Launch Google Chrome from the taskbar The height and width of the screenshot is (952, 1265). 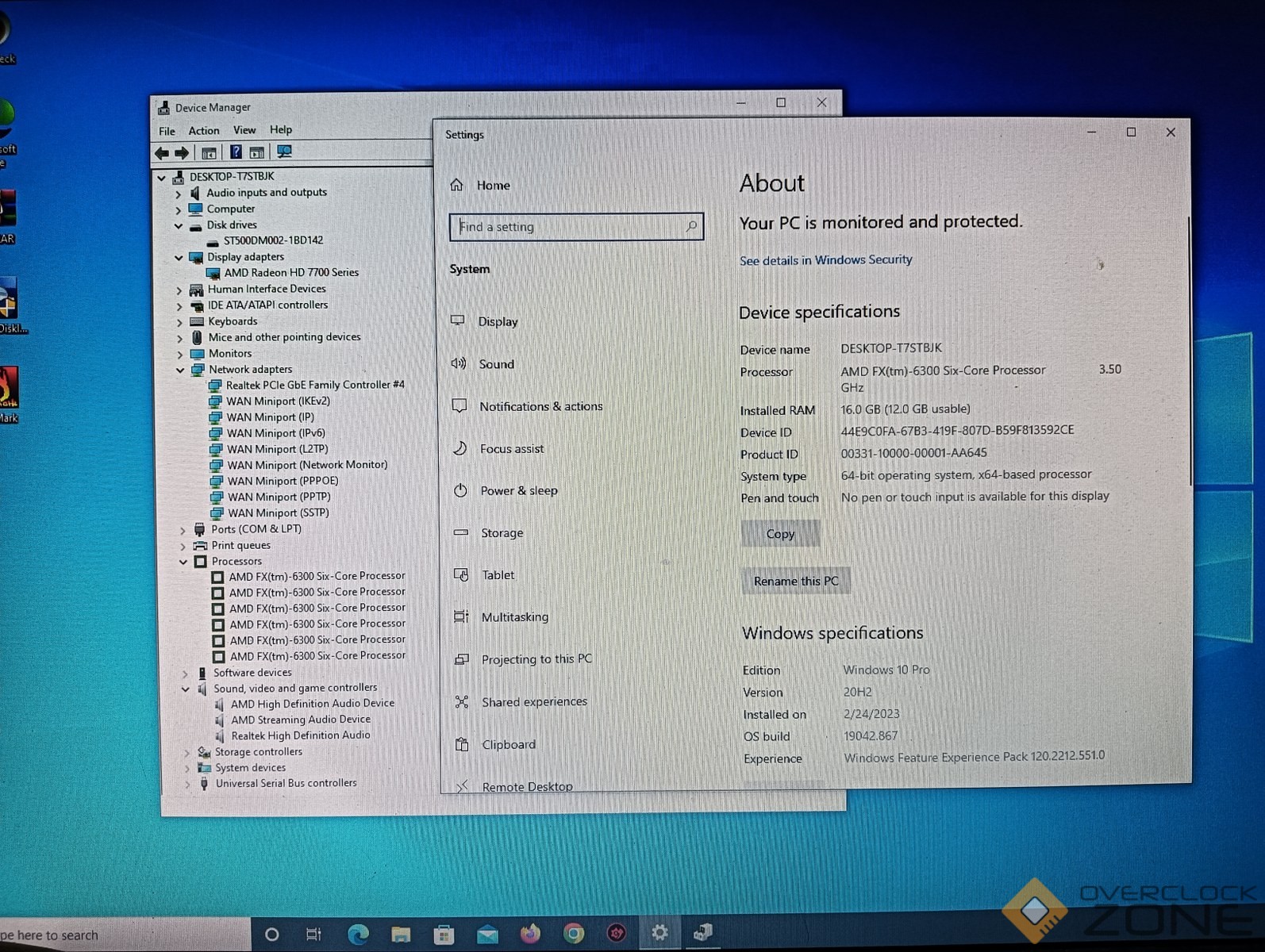pos(573,934)
